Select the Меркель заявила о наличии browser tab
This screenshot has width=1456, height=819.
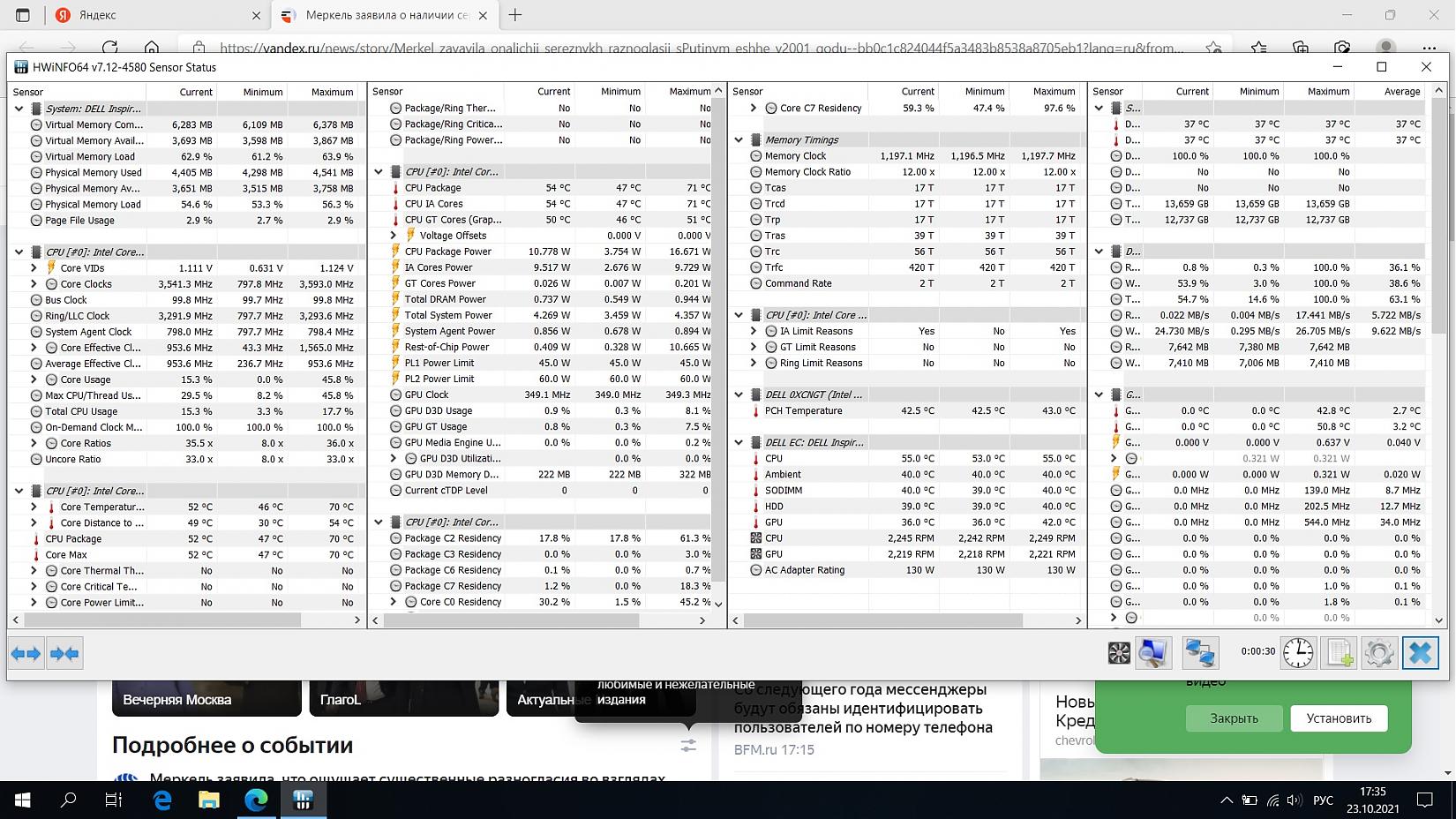pyautogui.click(x=385, y=15)
